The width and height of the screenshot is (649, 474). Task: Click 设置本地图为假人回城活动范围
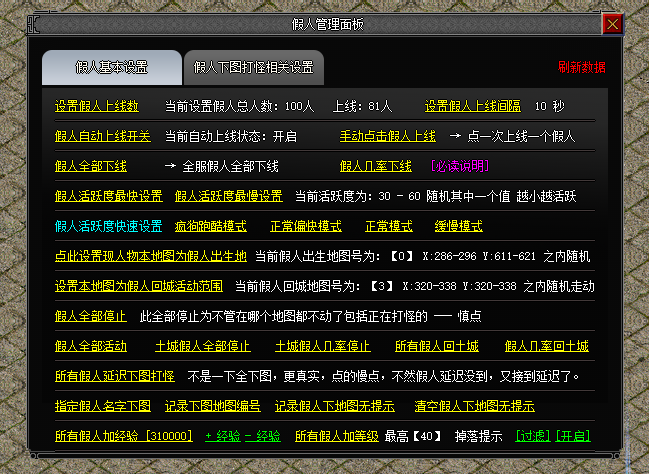[x=139, y=286]
